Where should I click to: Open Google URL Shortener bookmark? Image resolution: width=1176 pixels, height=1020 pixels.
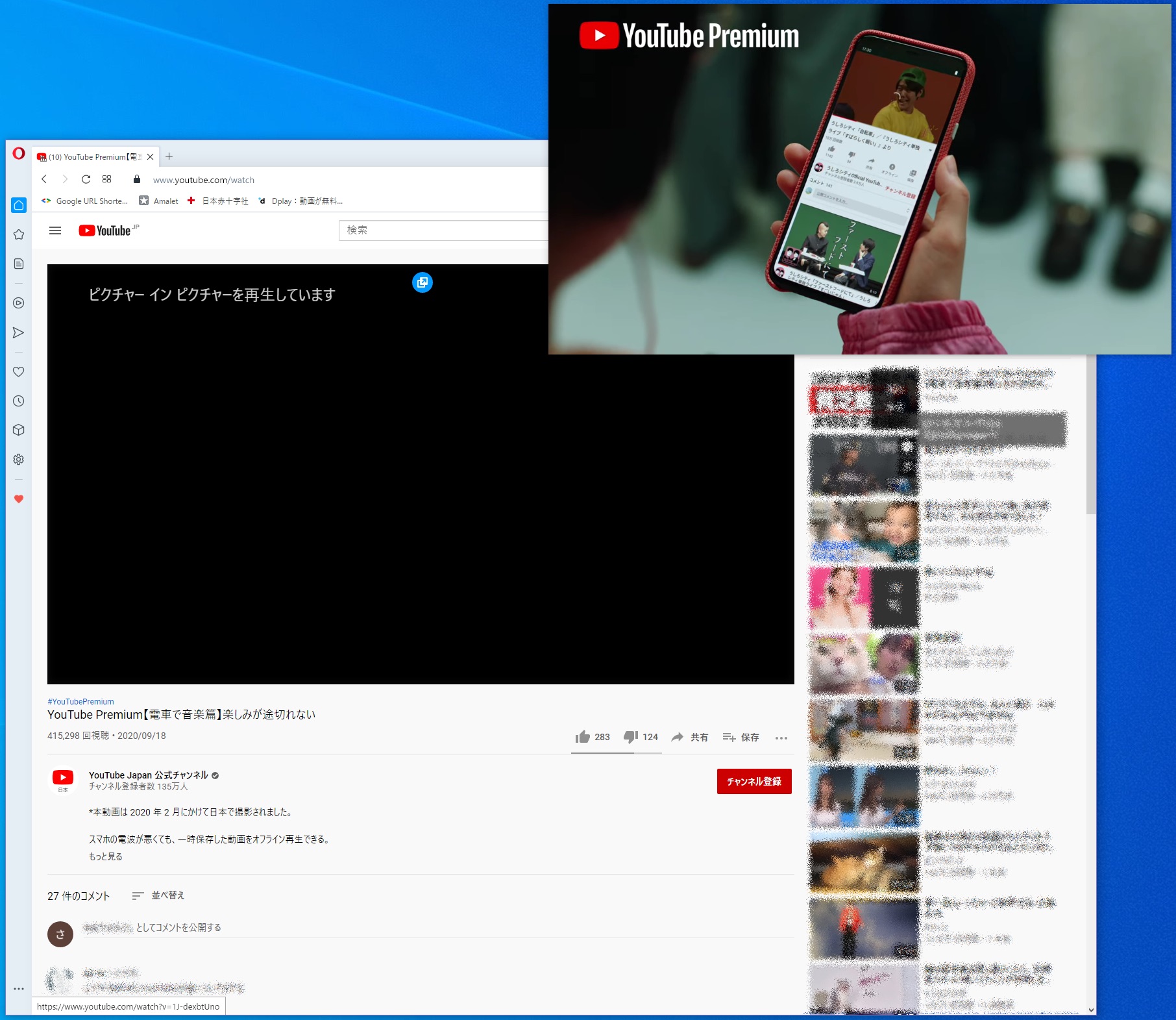click(x=84, y=201)
